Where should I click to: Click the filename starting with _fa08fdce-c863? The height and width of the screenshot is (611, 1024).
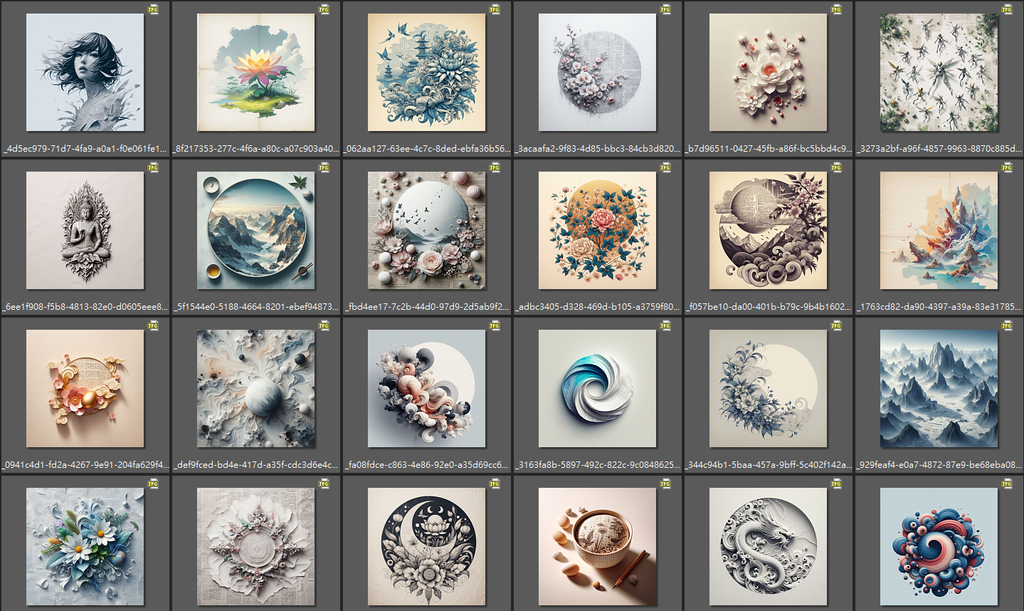tap(426, 465)
